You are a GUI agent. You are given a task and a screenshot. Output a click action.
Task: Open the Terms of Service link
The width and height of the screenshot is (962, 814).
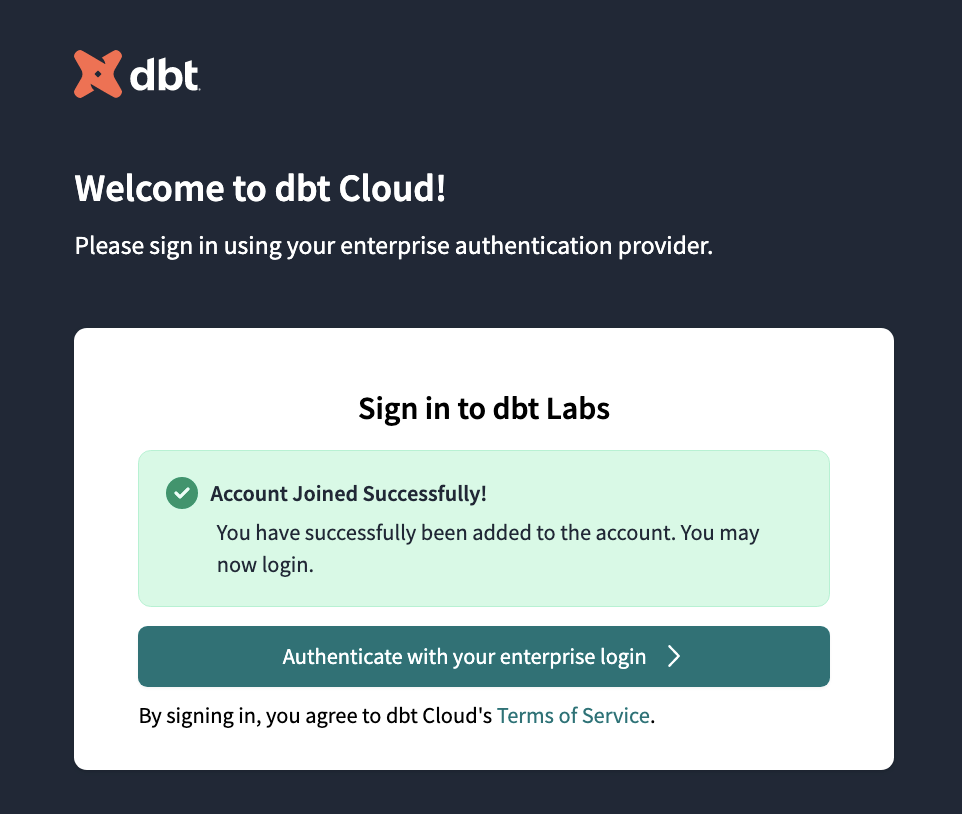(573, 715)
